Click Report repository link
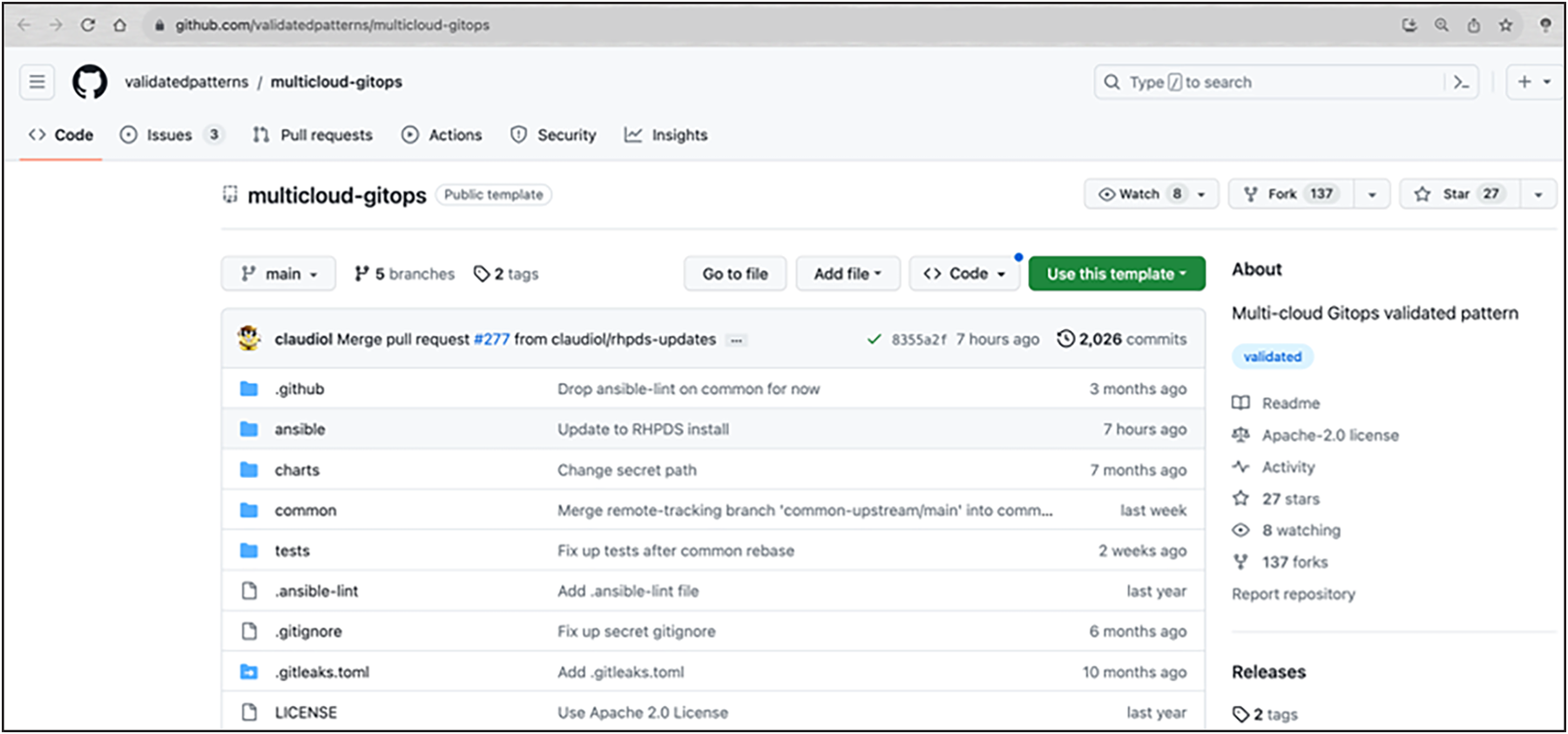This screenshot has width=1568, height=734. point(1294,594)
